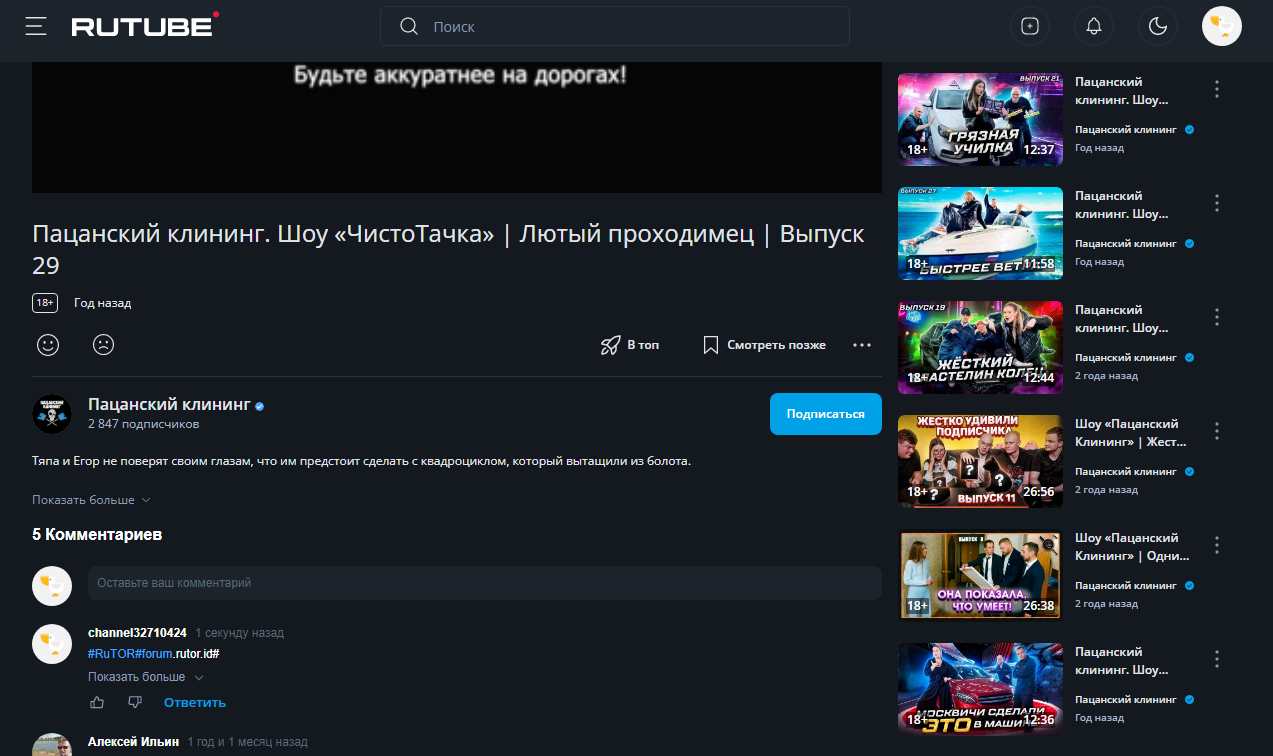
Task: Click channel32710424 comment avatar
Action: (52, 644)
